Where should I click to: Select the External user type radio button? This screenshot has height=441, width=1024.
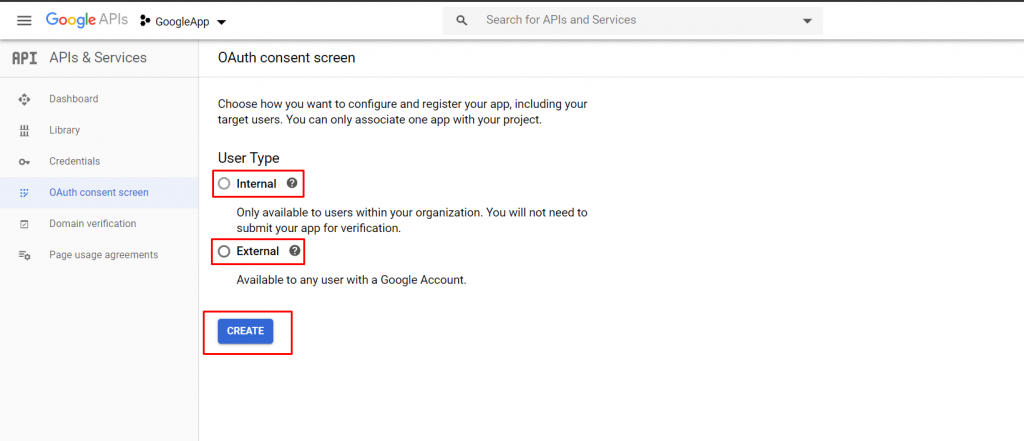tap(224, 252)
